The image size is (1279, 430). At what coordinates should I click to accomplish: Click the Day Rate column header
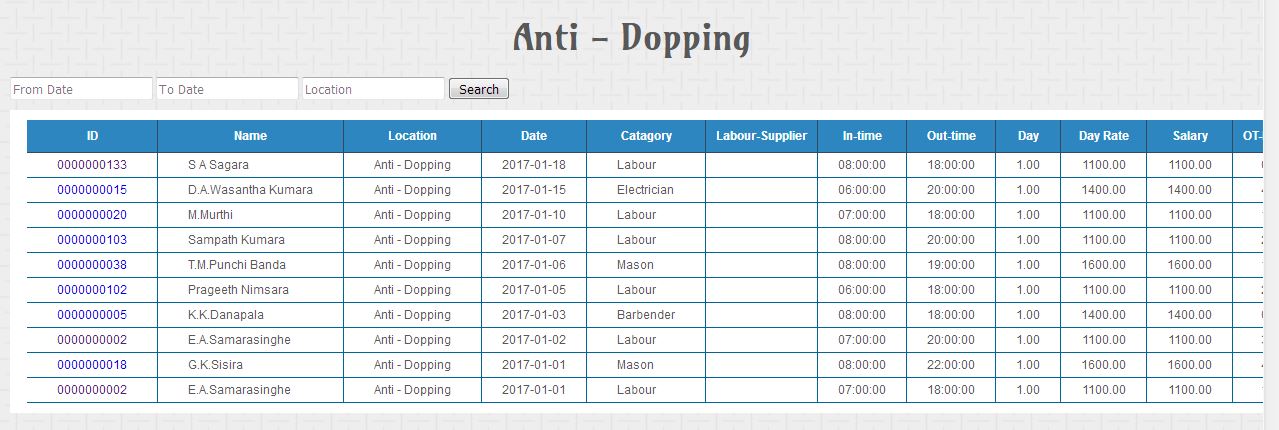coord(1103,136)
